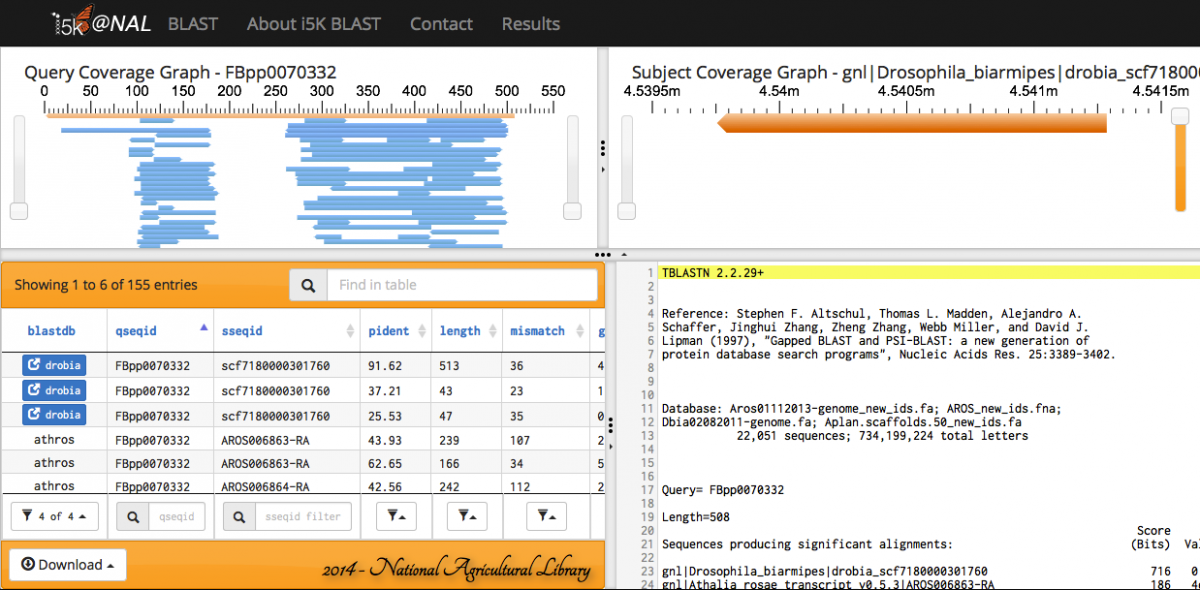The width and height of the screenshot is (1200, 590).
Task: Open the Contact page link
Action: tap(441, 23)
